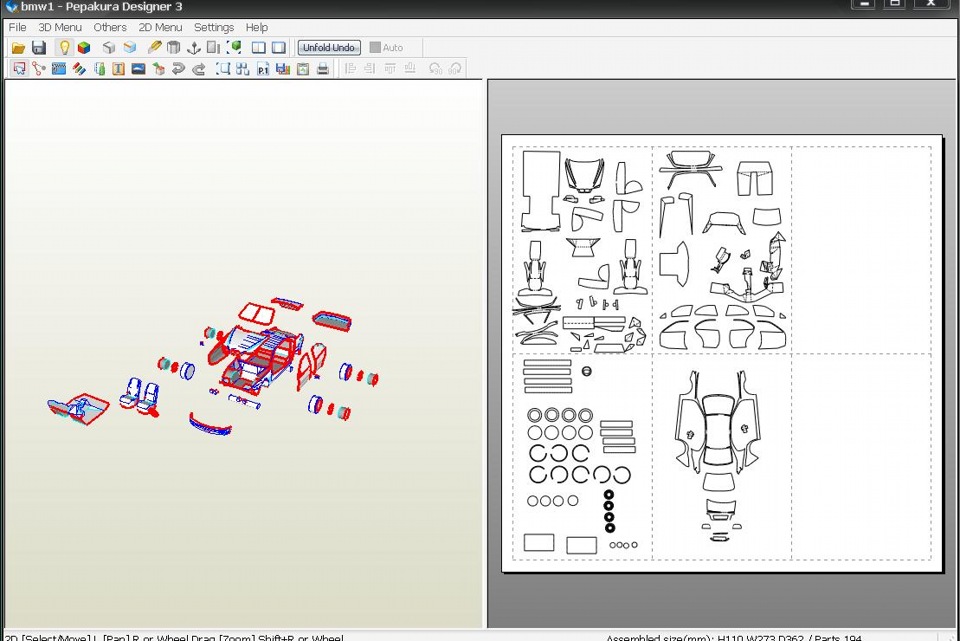The height and width of the screenshot is (641, 960).
Task: Save the project with the floppy disk icon
Action: pos(39,48)
